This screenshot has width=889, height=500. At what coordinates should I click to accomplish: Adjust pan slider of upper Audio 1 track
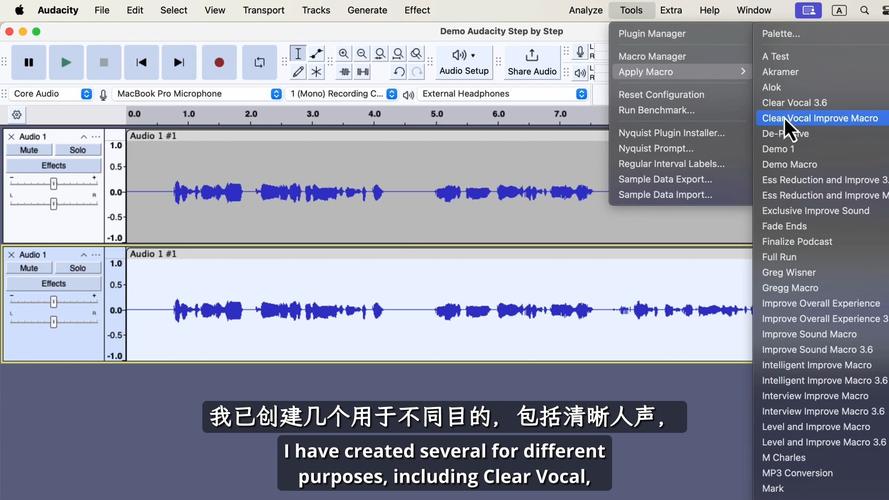click(53, 204)
